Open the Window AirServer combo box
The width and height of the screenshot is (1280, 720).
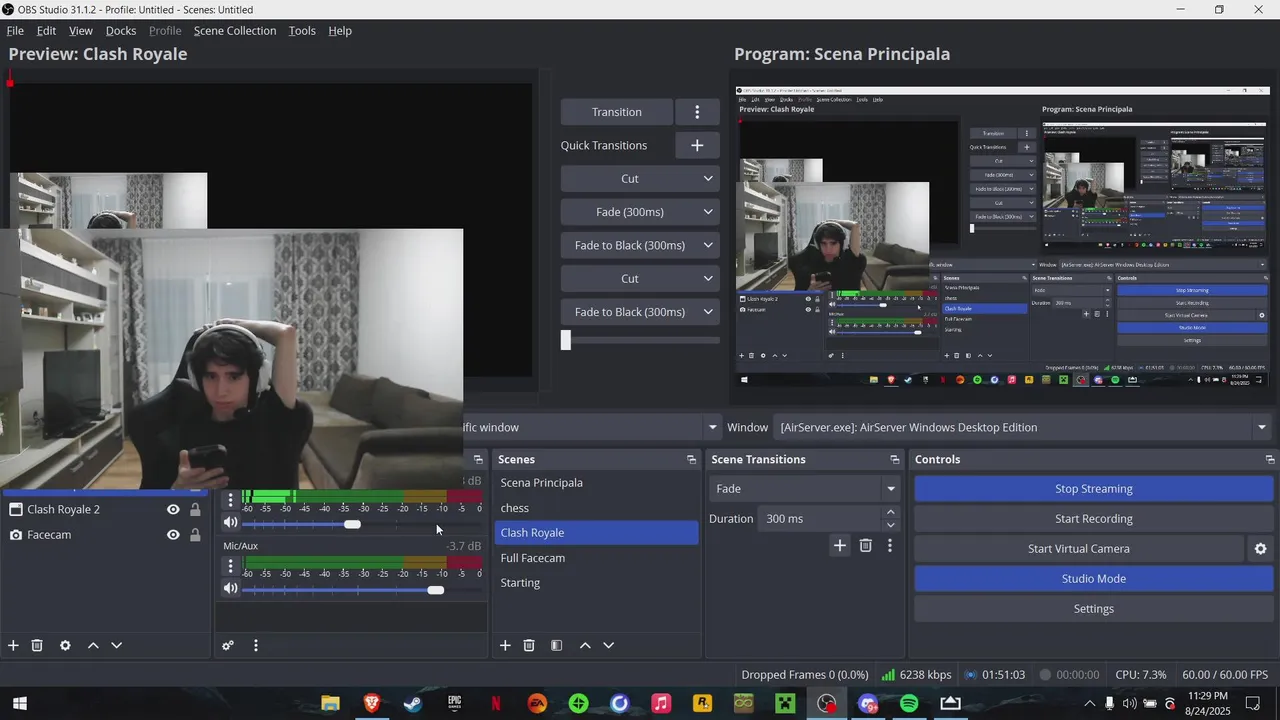click(x=1023, y=427)
